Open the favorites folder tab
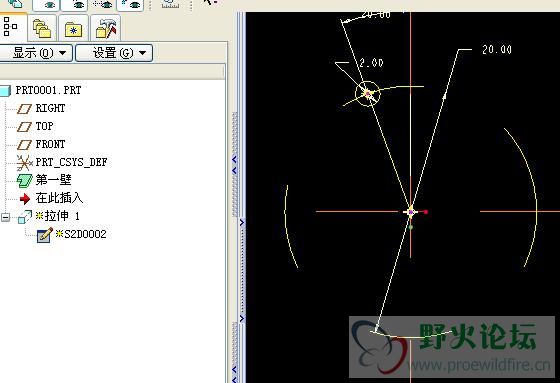This screenshot has height=383, width=560. click(x=73, y=28)
